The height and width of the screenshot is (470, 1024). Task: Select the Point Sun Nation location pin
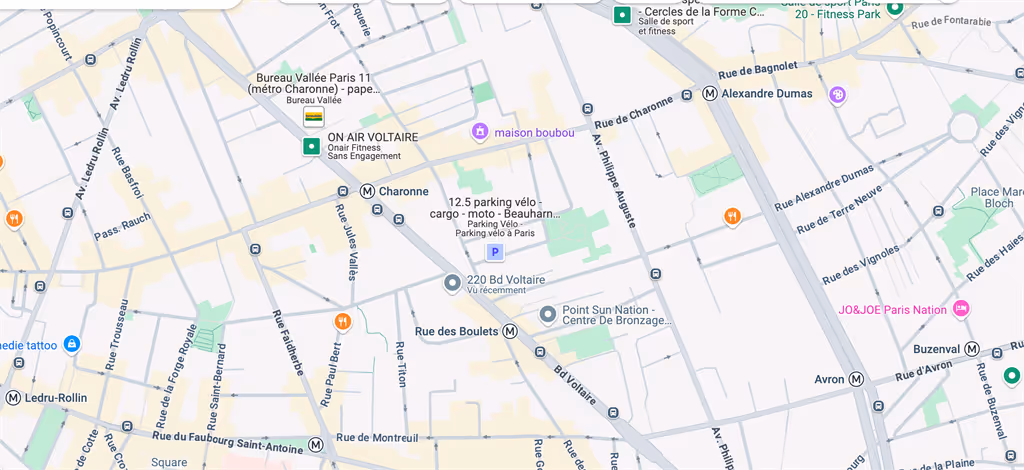click(x=548, y=315)
